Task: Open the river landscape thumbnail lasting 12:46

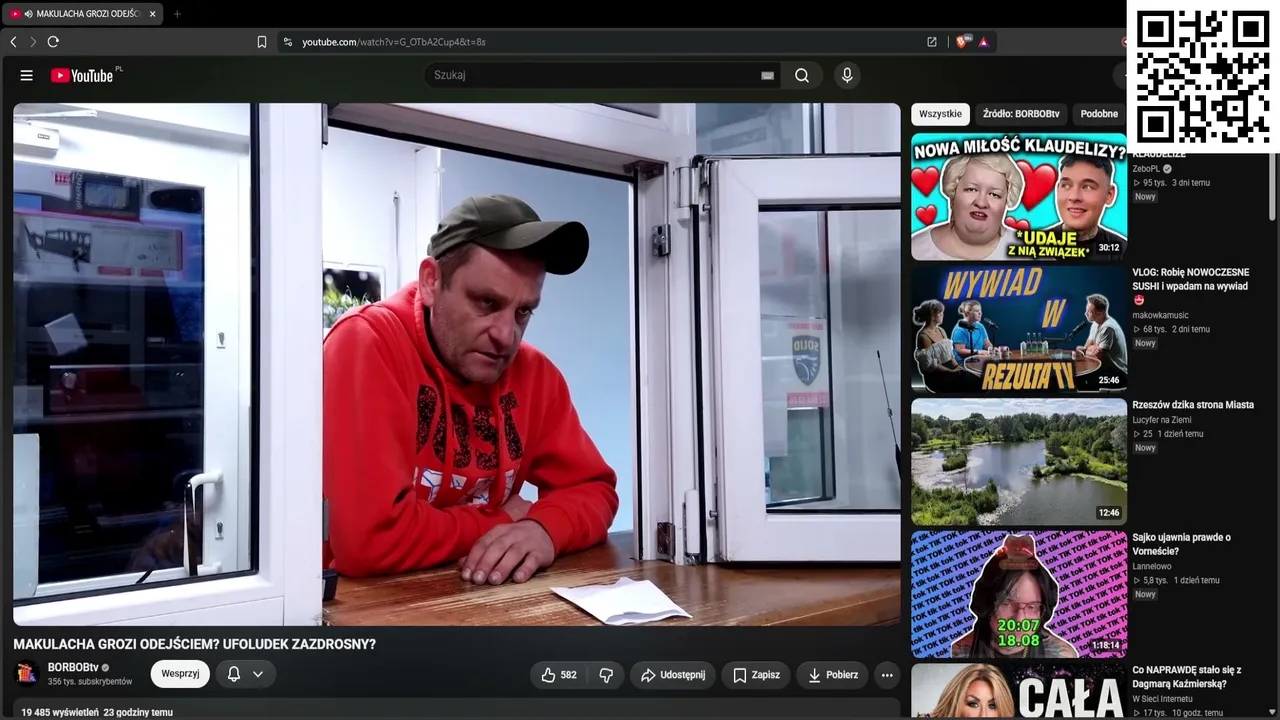Action: [x=1019, y=462]
